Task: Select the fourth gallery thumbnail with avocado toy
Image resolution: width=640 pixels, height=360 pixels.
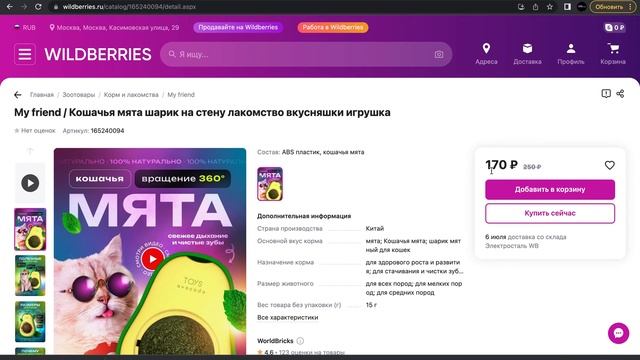Action: tap(30, 322)
